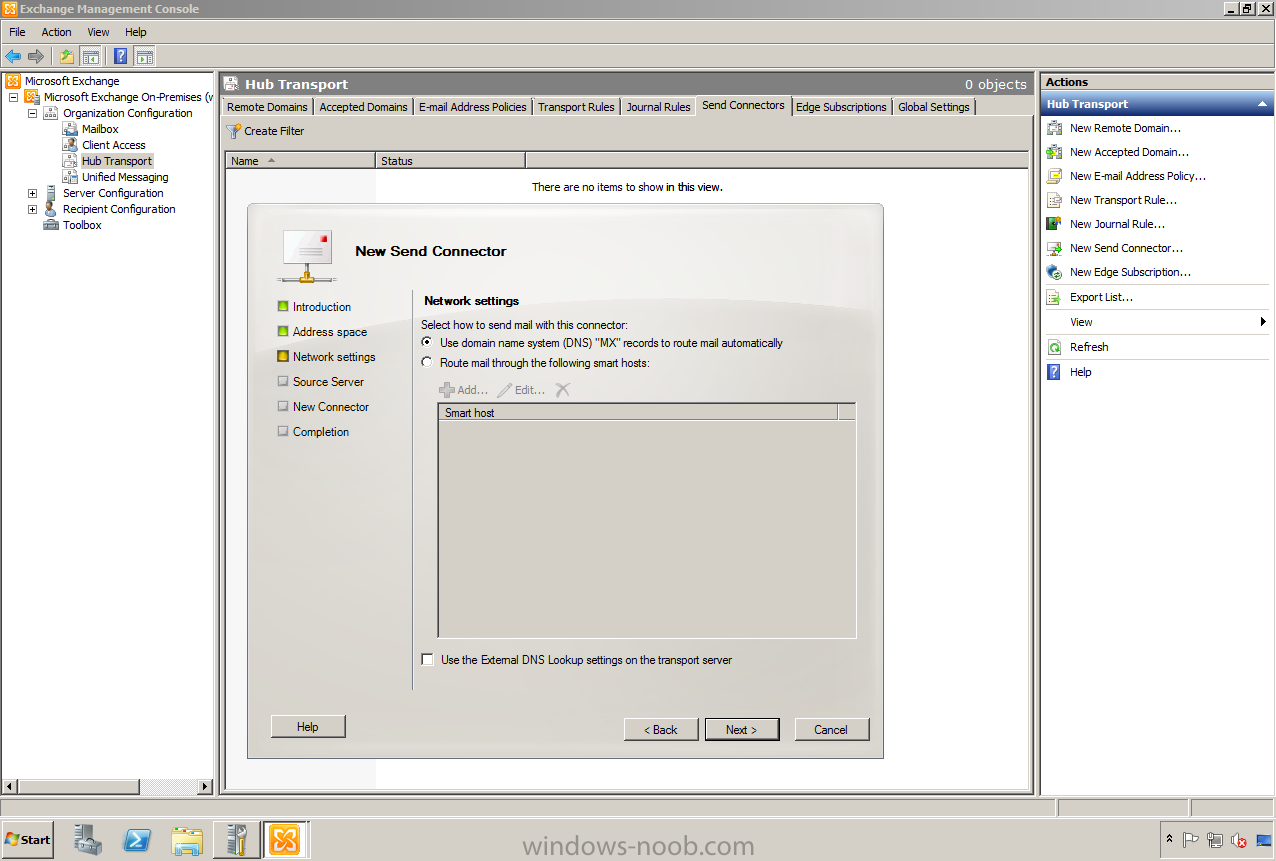
Task: Select Client Access tree item
Action: [x=114, y=145]
